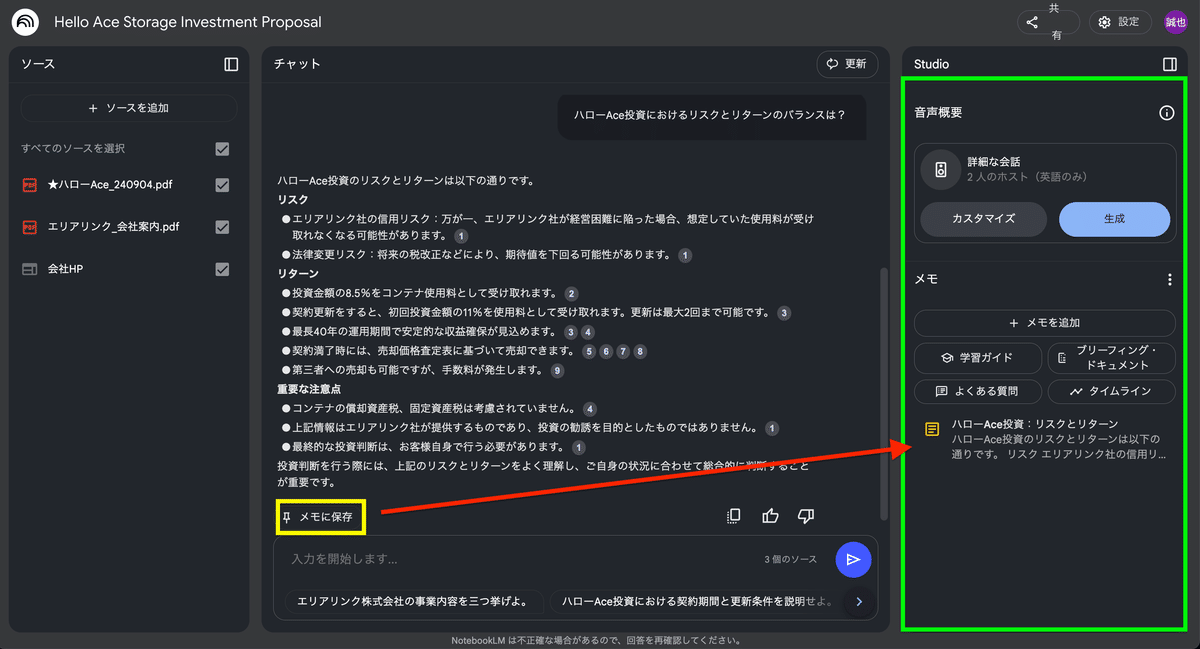Screen dimensions: 1200x649
Task: Click citation 2 after コンテナ使用料 line
Action: [x=571, y=293]
